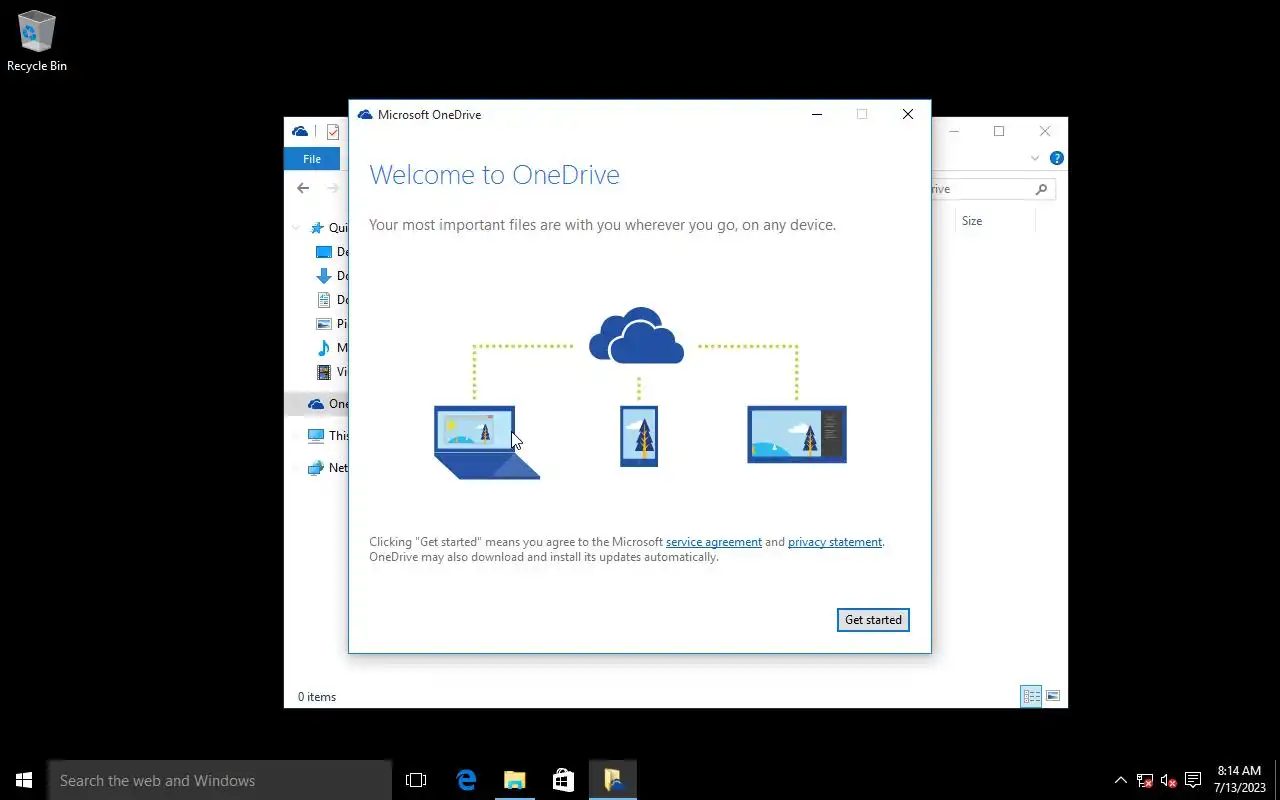Select the Pictures icon in sidebar
This screenshot has height=800, width=1280.
pos(323,324)
